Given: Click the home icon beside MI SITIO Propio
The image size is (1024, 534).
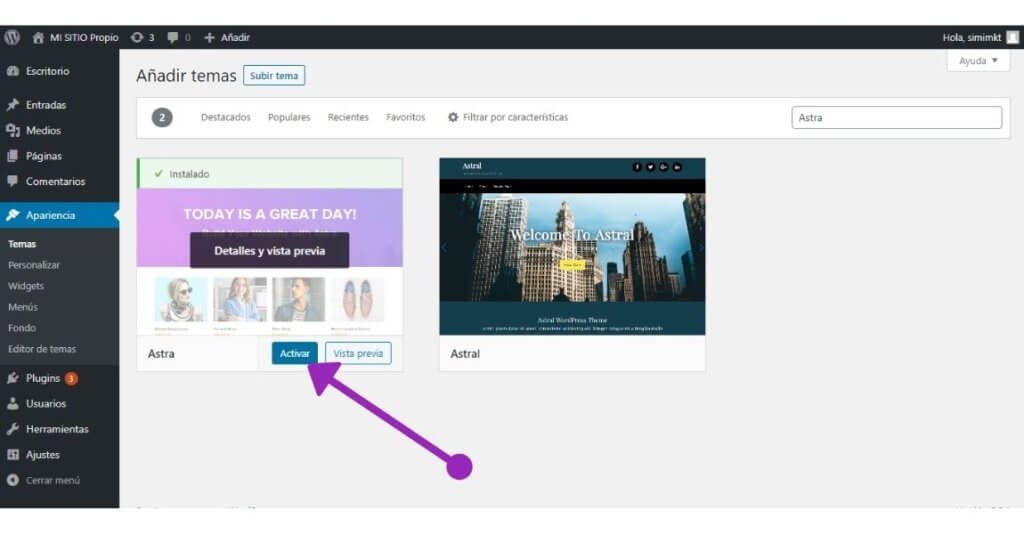Looking at the screenshot, I should [38, 38].
